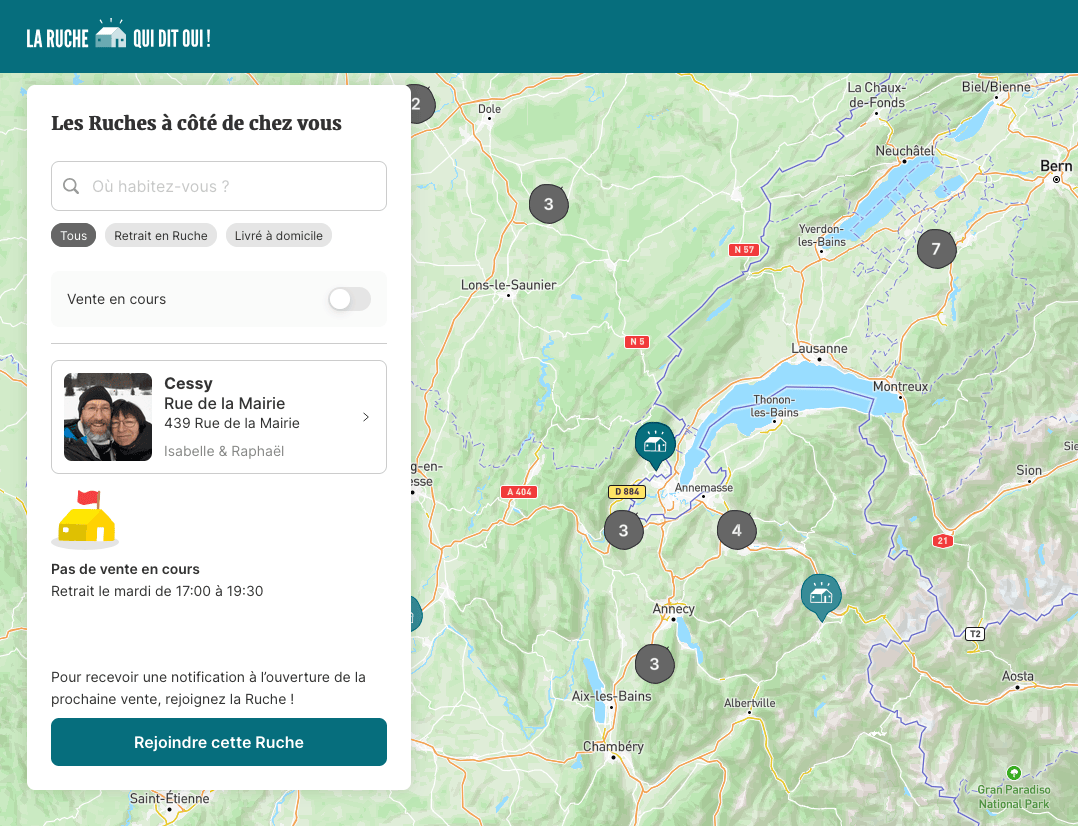This screenshot has width=1078, height=826.
Task: Click the 'Cessy' hive name
Action: [x=188, y=383]
